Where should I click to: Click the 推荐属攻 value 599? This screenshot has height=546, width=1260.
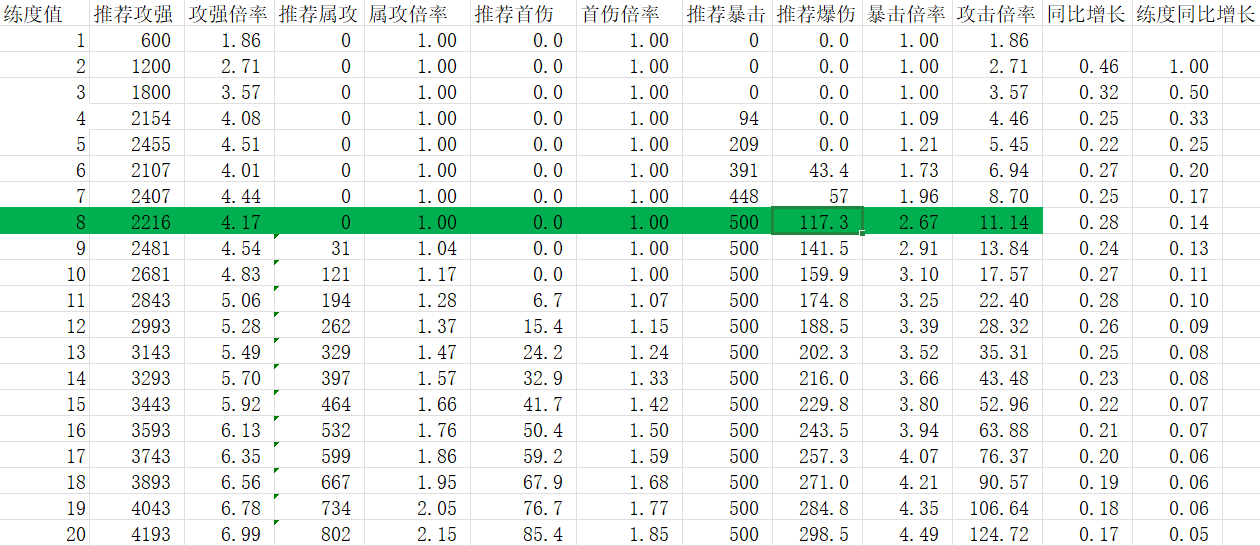pyautogui.click(x=320, y=456)
